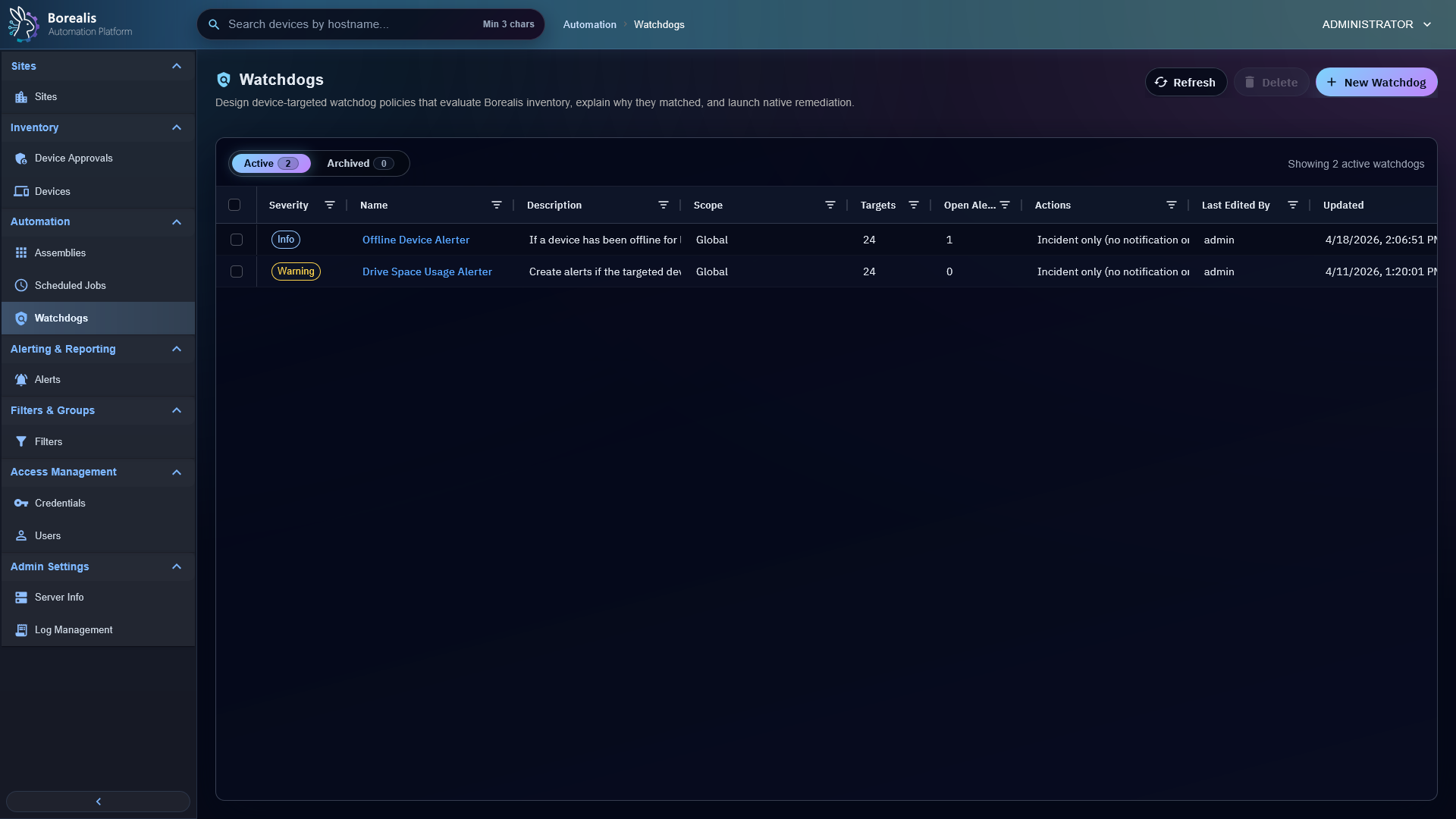Screen dimensions: 1456x819
Task: Click the Sites building icon
Action: tap(21, 97)
